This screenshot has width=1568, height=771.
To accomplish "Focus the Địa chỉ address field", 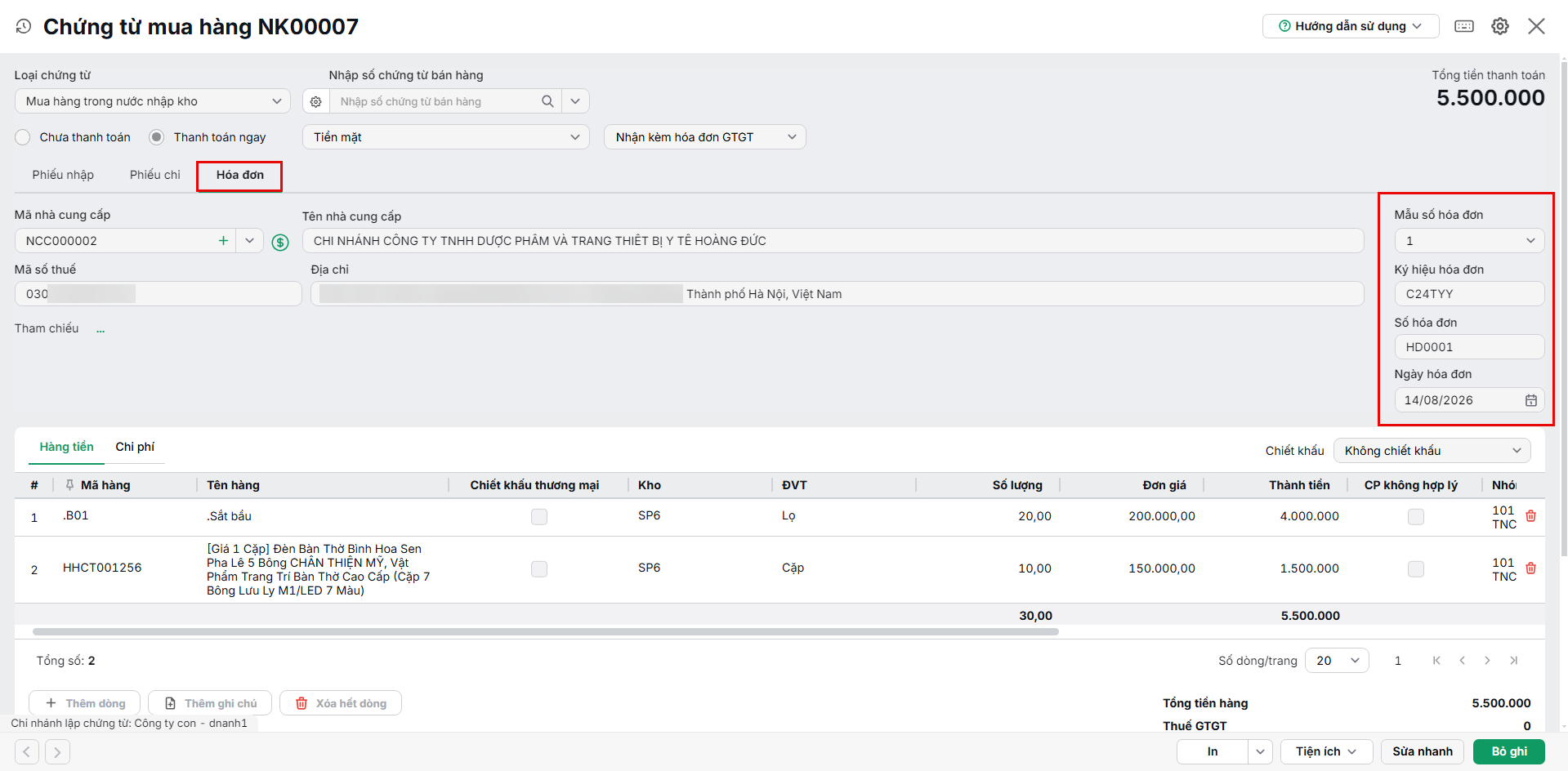I will click(x=838, y=294).
